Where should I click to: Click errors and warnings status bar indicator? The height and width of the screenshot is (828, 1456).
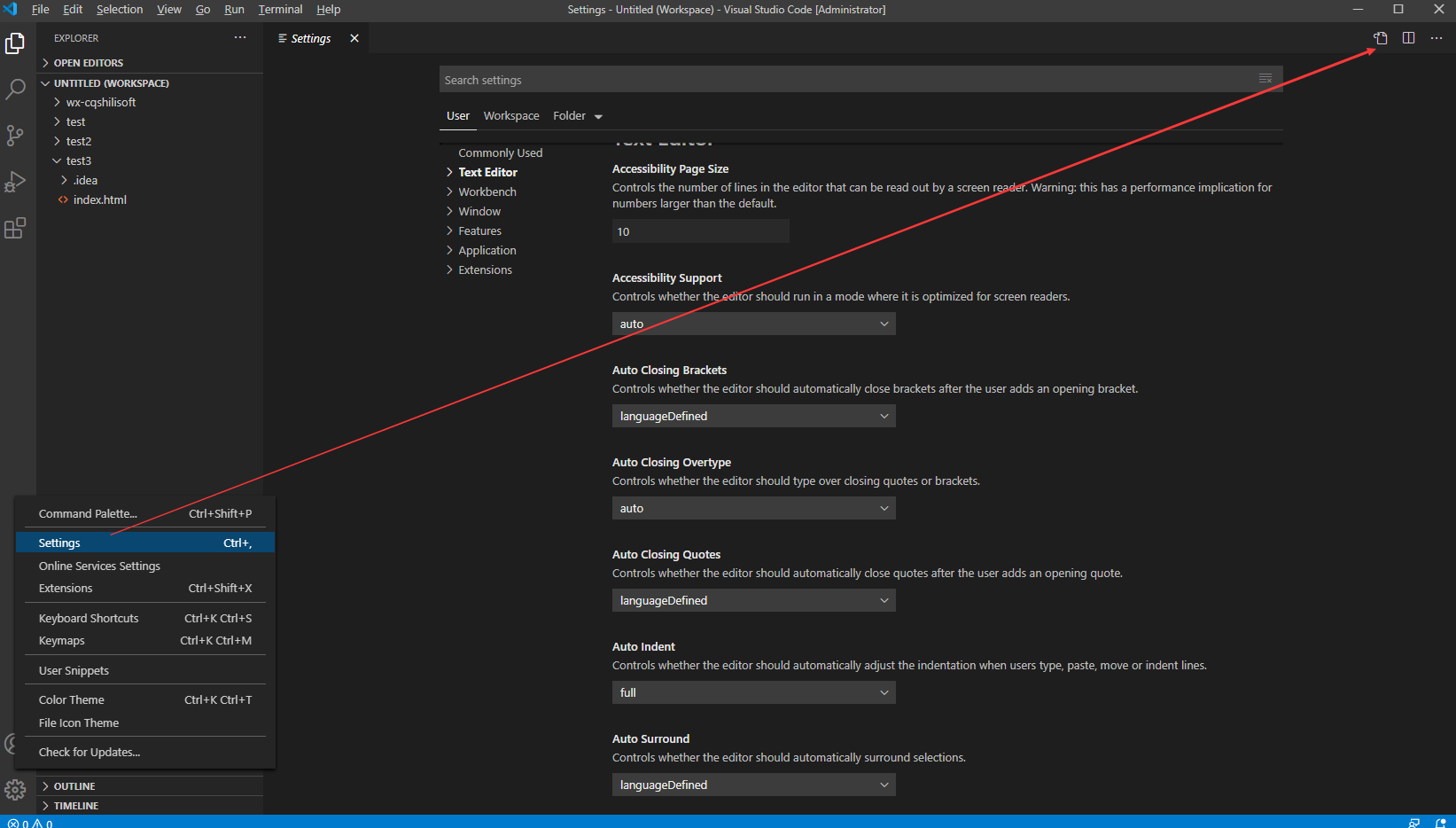[x=30, y=823]
